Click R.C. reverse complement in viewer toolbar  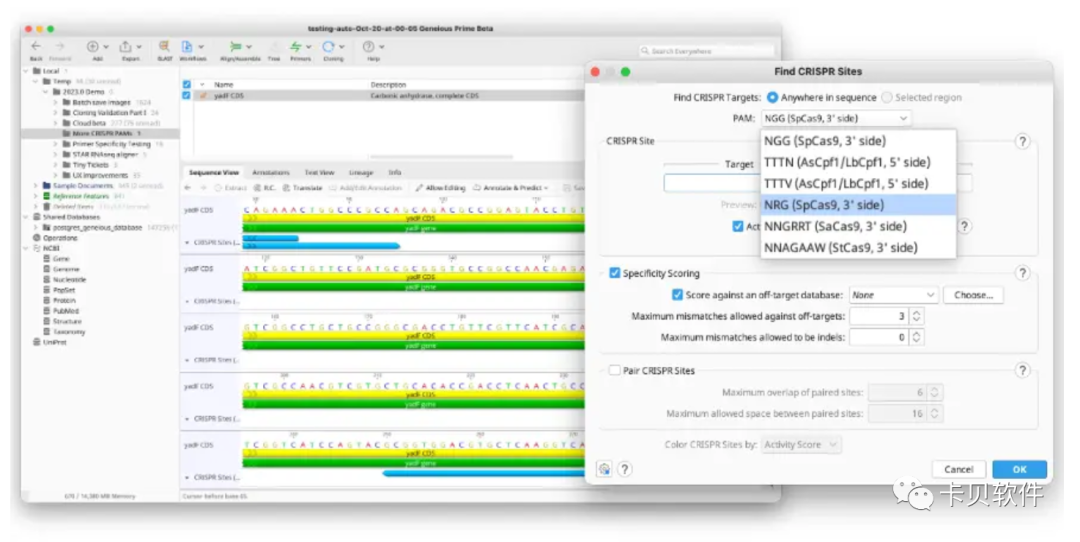(x=264, y=187)
